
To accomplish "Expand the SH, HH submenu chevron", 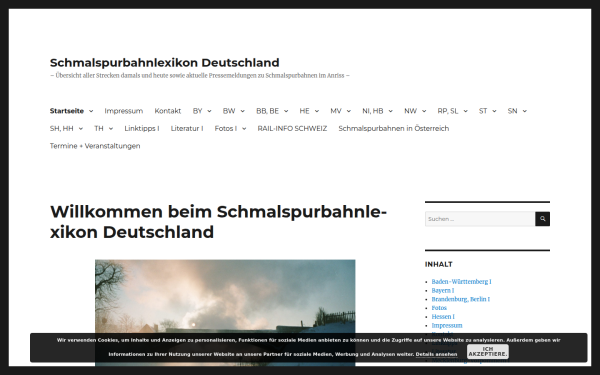I will [81, 129].
